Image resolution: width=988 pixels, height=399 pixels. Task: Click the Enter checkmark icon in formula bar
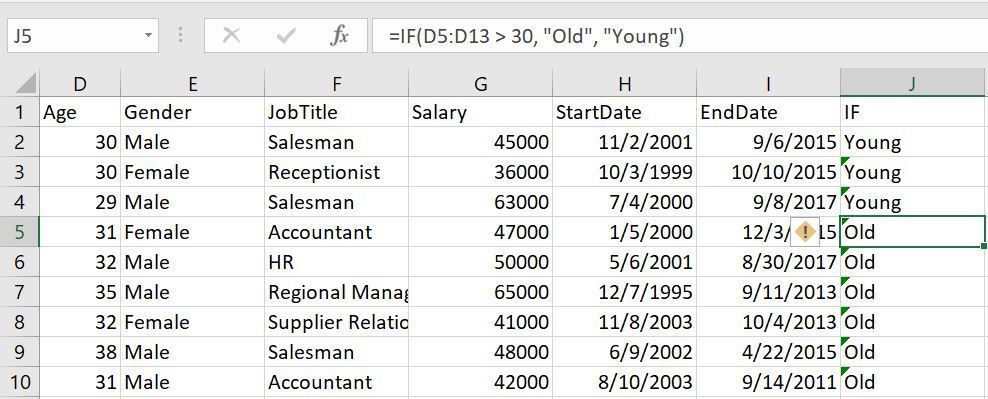[285, 36]
